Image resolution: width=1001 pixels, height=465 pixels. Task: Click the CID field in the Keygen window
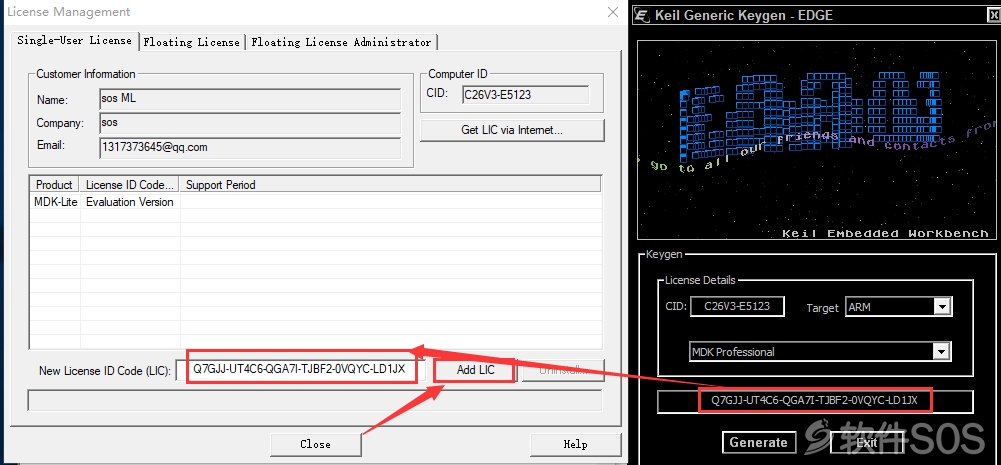click(737, 306)
